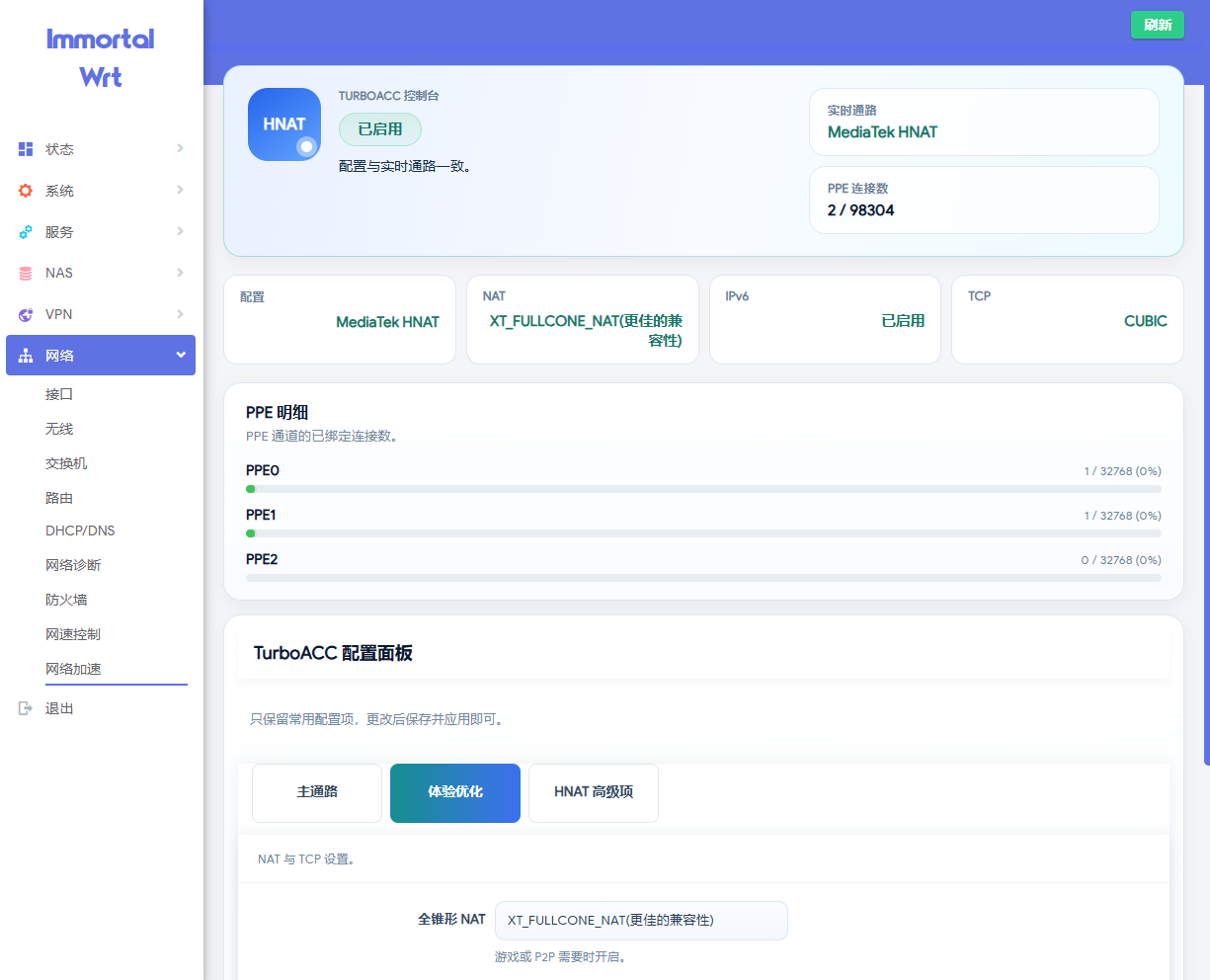The image size is (1210, 980).
Task: Click the IPv6 已启用 summary card
Action: [x=825, y=320]
